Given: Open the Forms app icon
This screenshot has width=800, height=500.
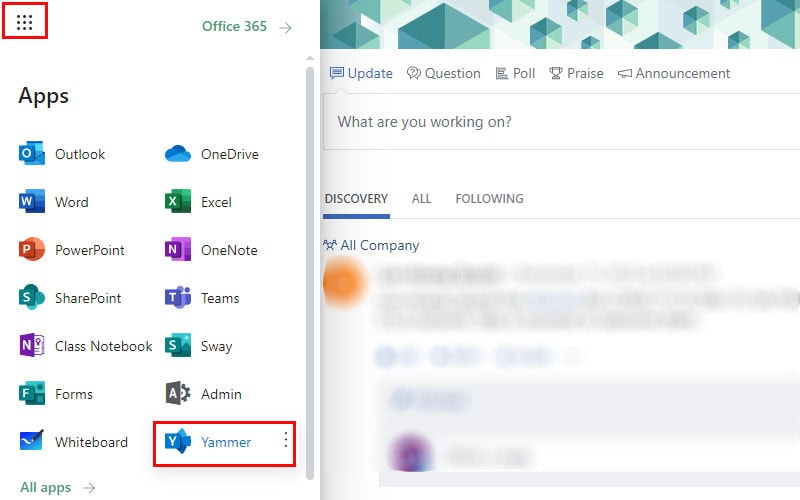Looking at the screenshot, I should (x=32, y=393).
